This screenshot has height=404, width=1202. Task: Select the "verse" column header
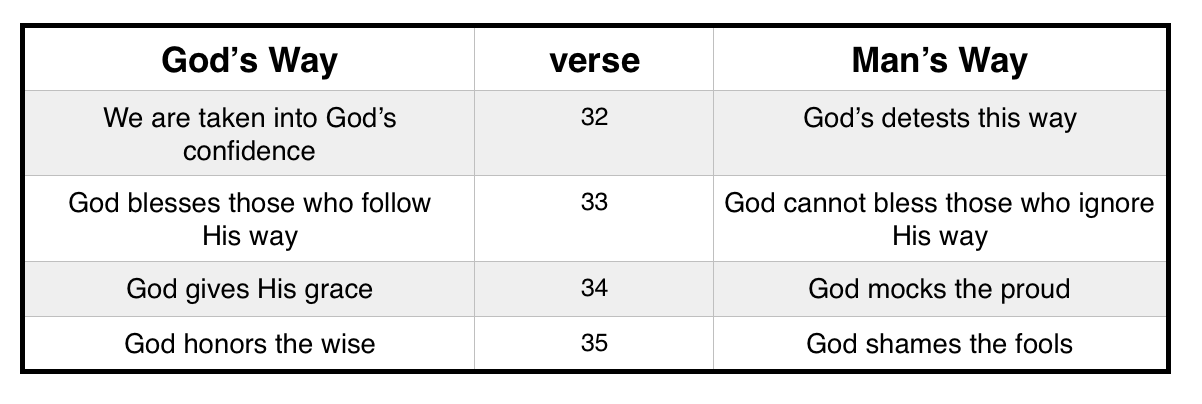[x=594, y=61]
